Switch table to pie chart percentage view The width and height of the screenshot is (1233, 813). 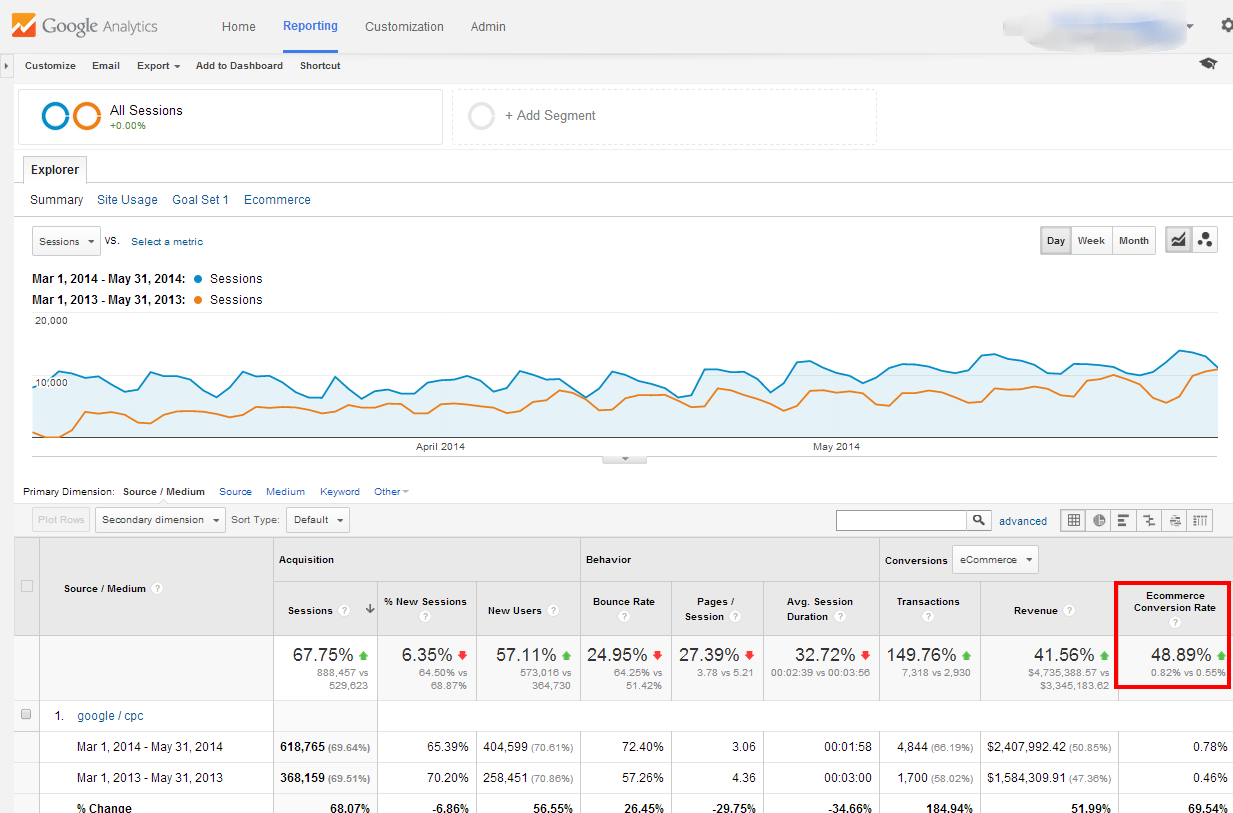tap(1099, 520)
